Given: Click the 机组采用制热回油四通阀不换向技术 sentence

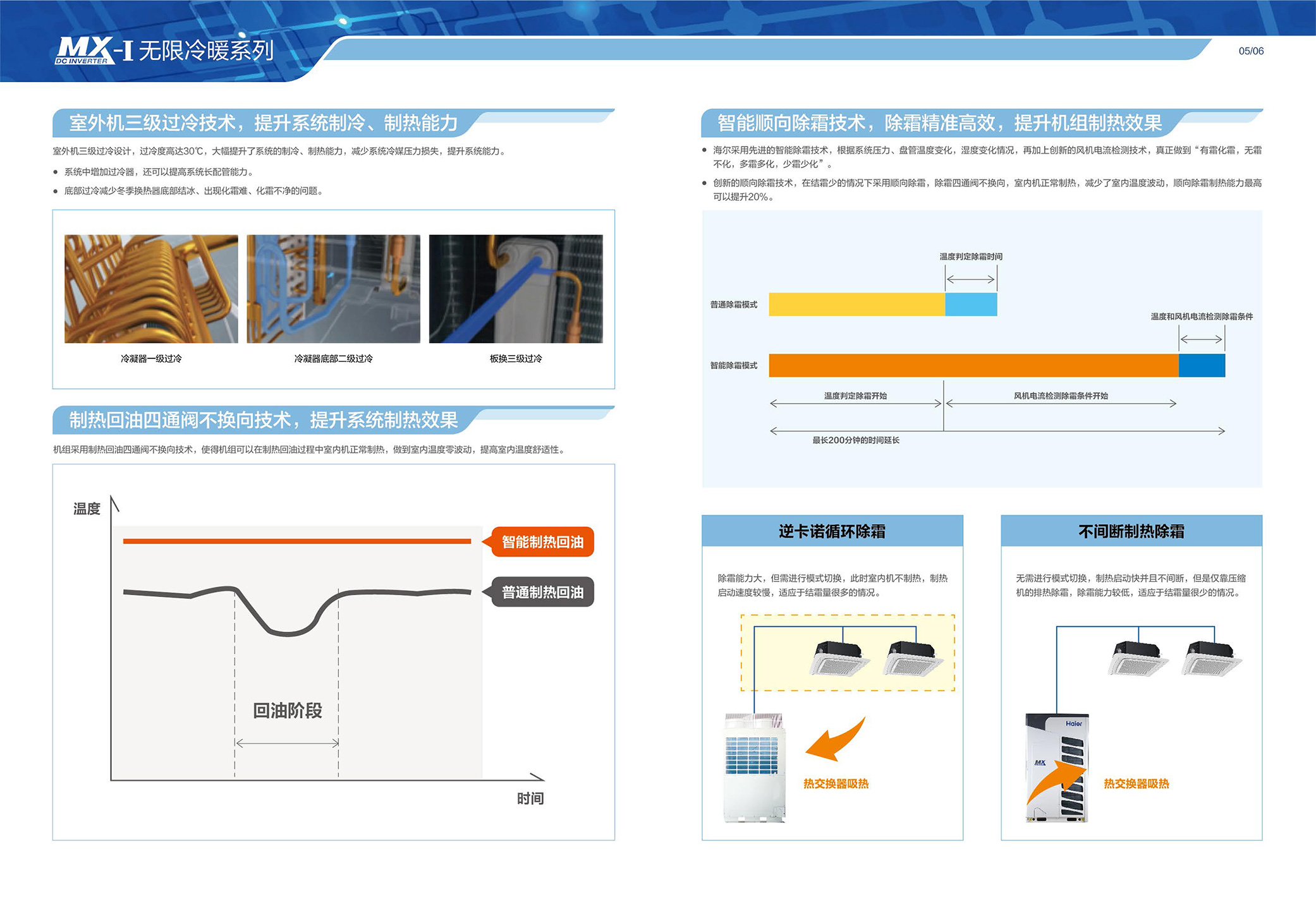Looking at the screenshot, I should pos(309,449).
